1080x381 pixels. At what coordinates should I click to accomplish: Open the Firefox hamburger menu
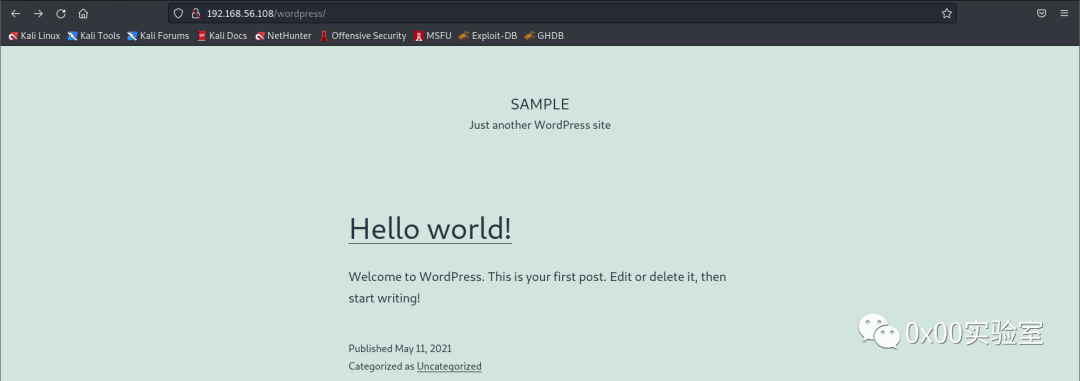tap(1065, 13)
